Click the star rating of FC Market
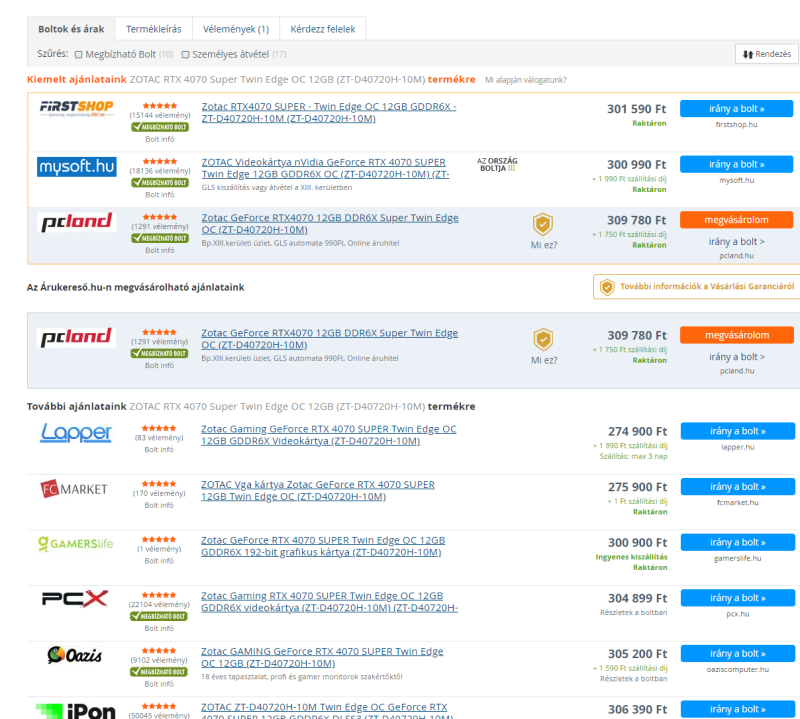 (x=159, y=484)
